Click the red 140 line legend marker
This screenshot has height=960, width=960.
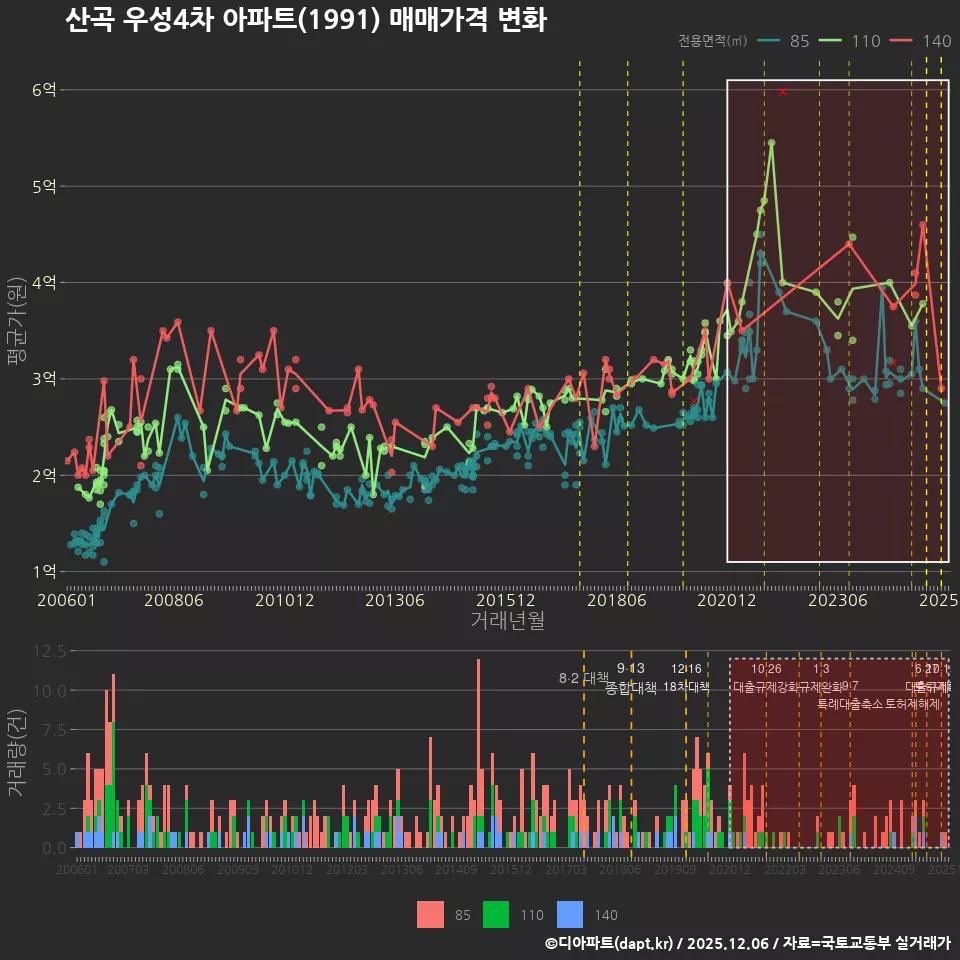pos(904,41)
